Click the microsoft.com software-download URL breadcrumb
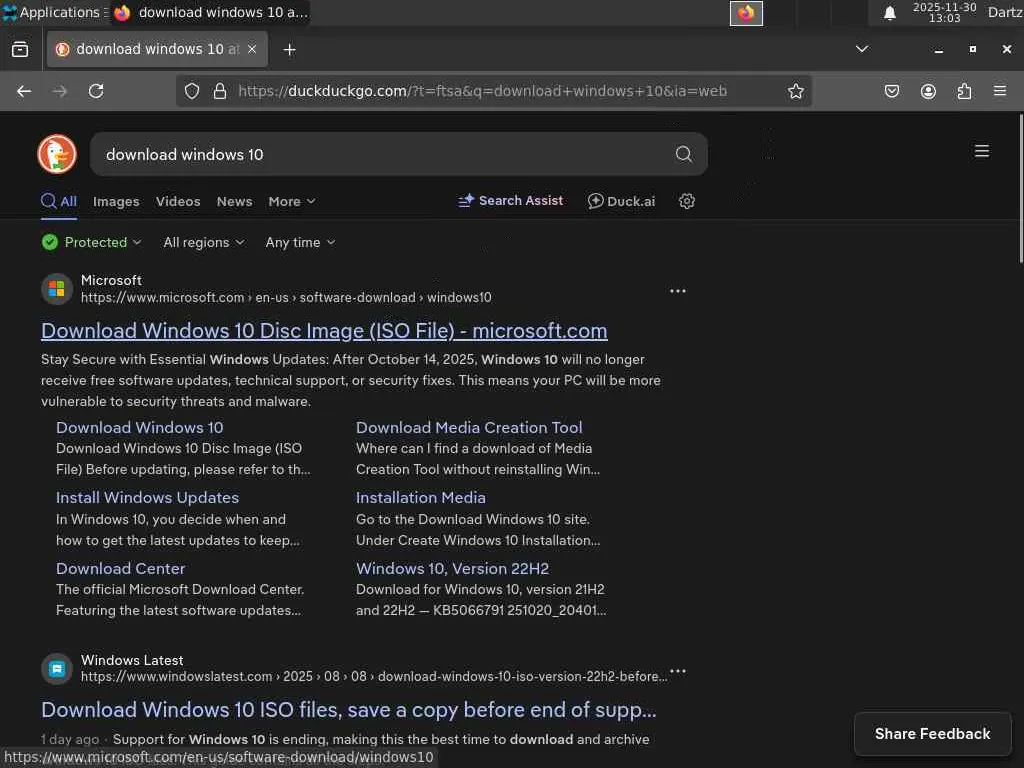 pos(286,298)
